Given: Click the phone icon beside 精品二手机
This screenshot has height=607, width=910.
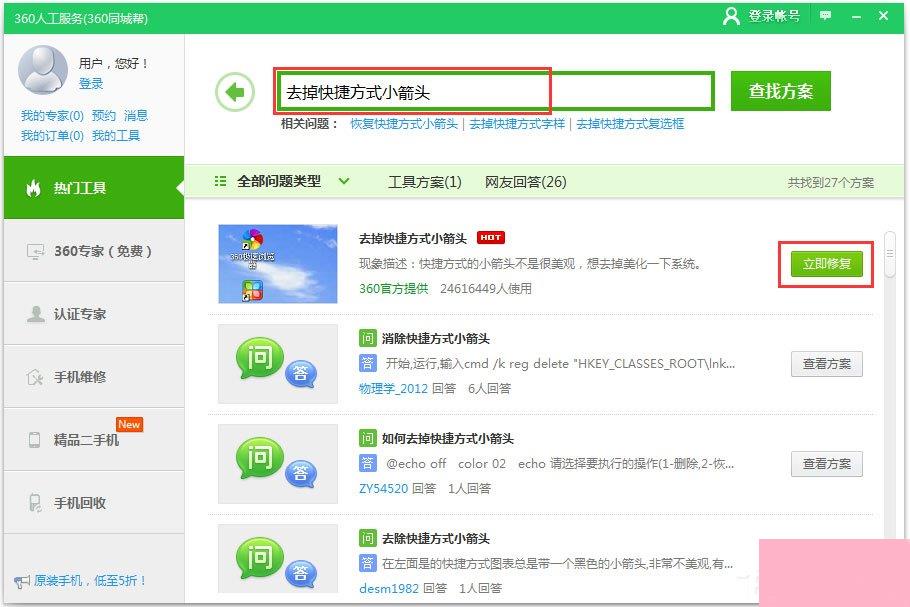Looking at the screenshot, I should pos(34,440).
